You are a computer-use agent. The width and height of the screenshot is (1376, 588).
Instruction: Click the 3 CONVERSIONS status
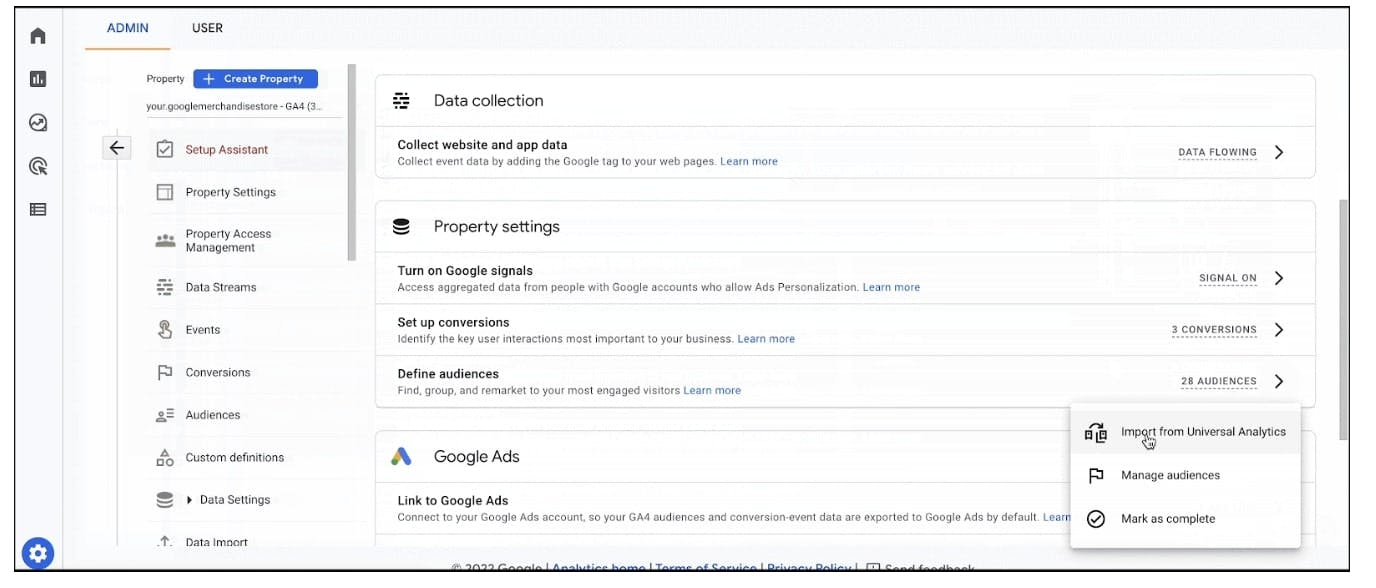click(1214, 330)
